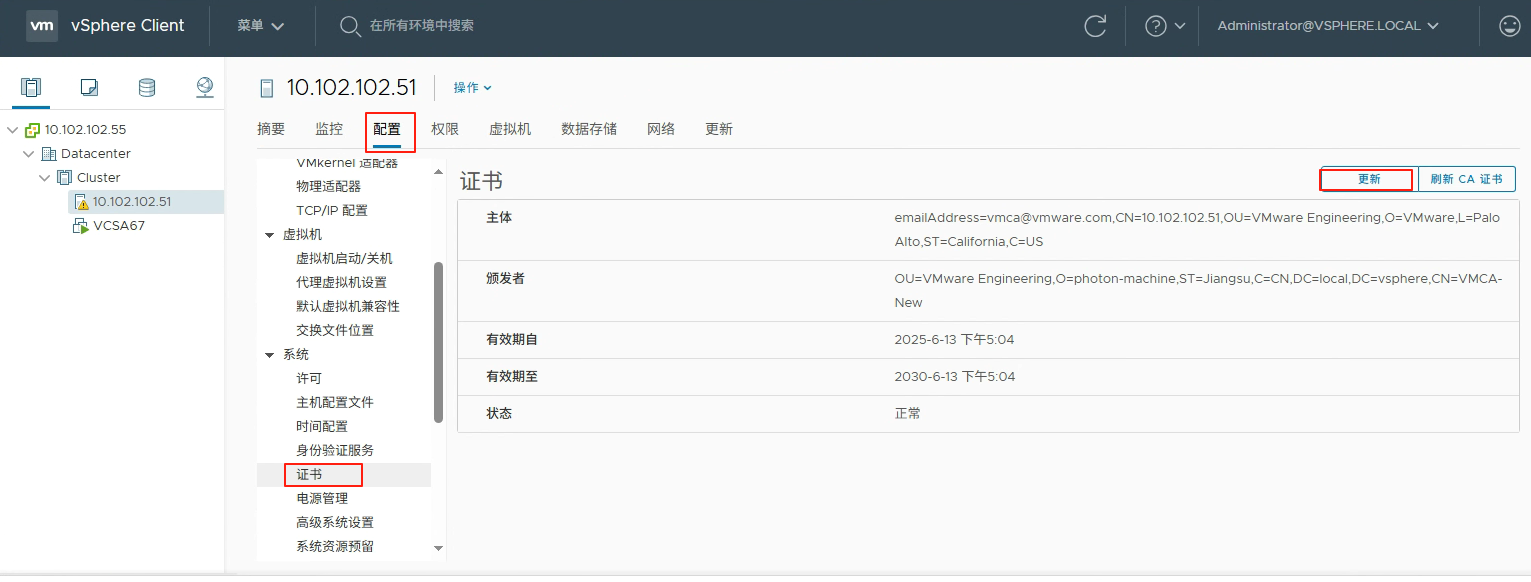Image resolution: width=1531 pixels, height=582 pixels.
Task: Click the host icon beside title 10.102.102.51
Action: [266, 88]
